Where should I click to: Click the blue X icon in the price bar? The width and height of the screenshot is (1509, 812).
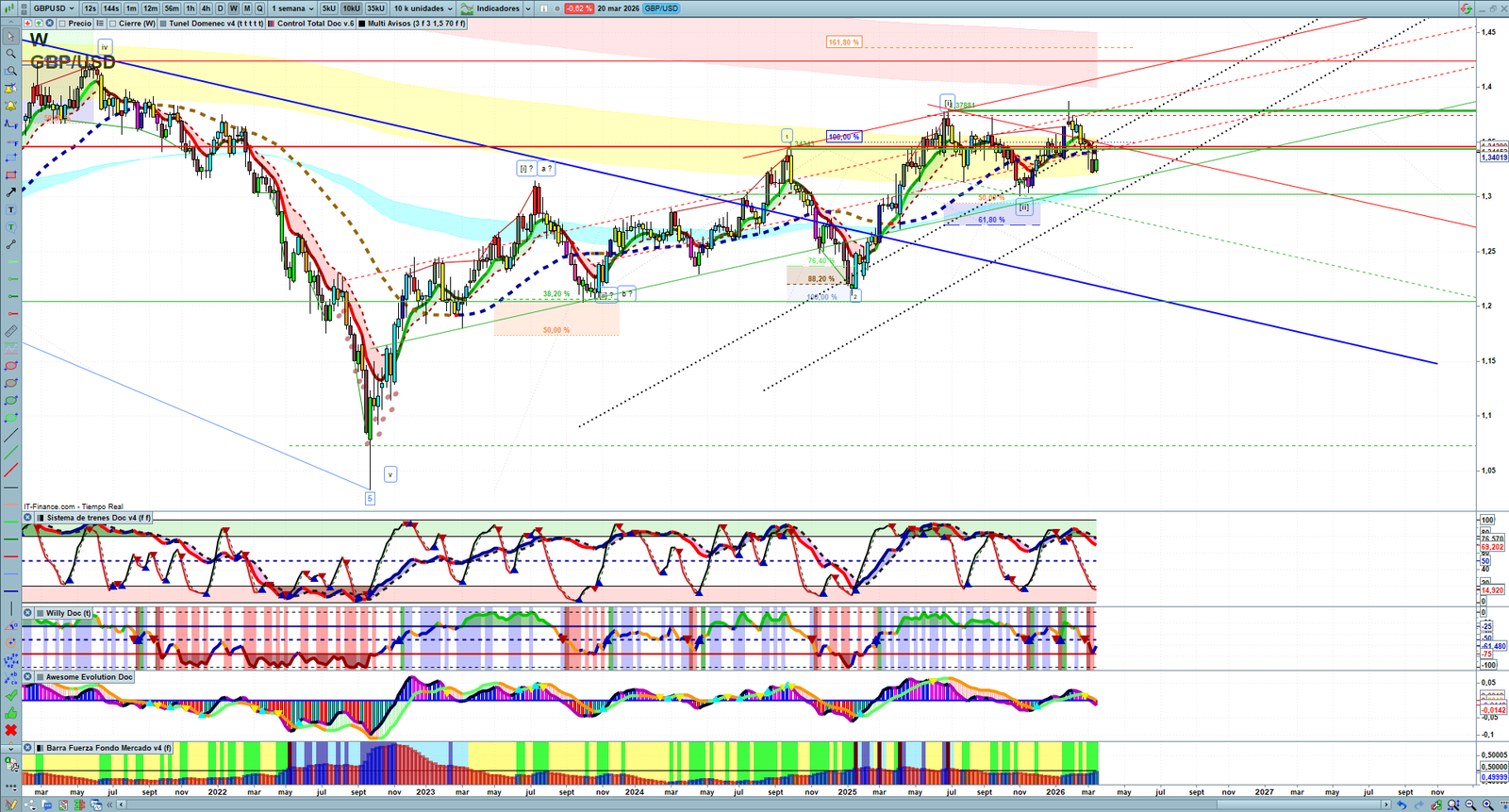[x=49, y=24]
